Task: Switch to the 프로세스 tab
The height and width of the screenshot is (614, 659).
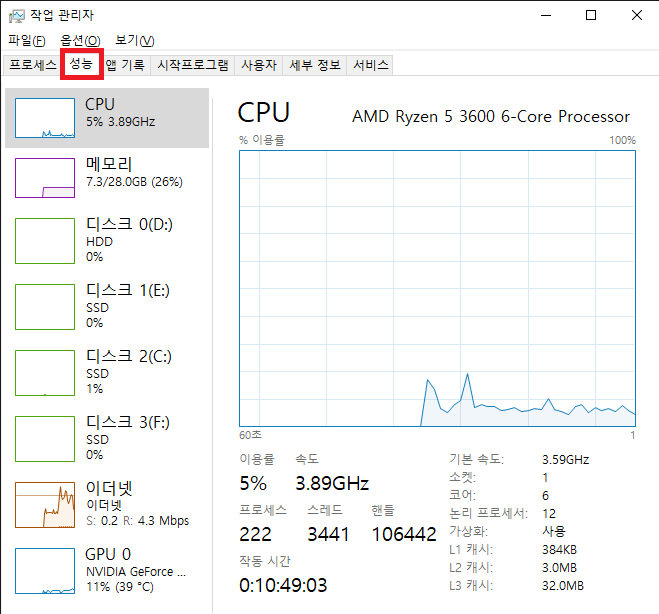Action: pyautogui.click(x=32, y=65)
